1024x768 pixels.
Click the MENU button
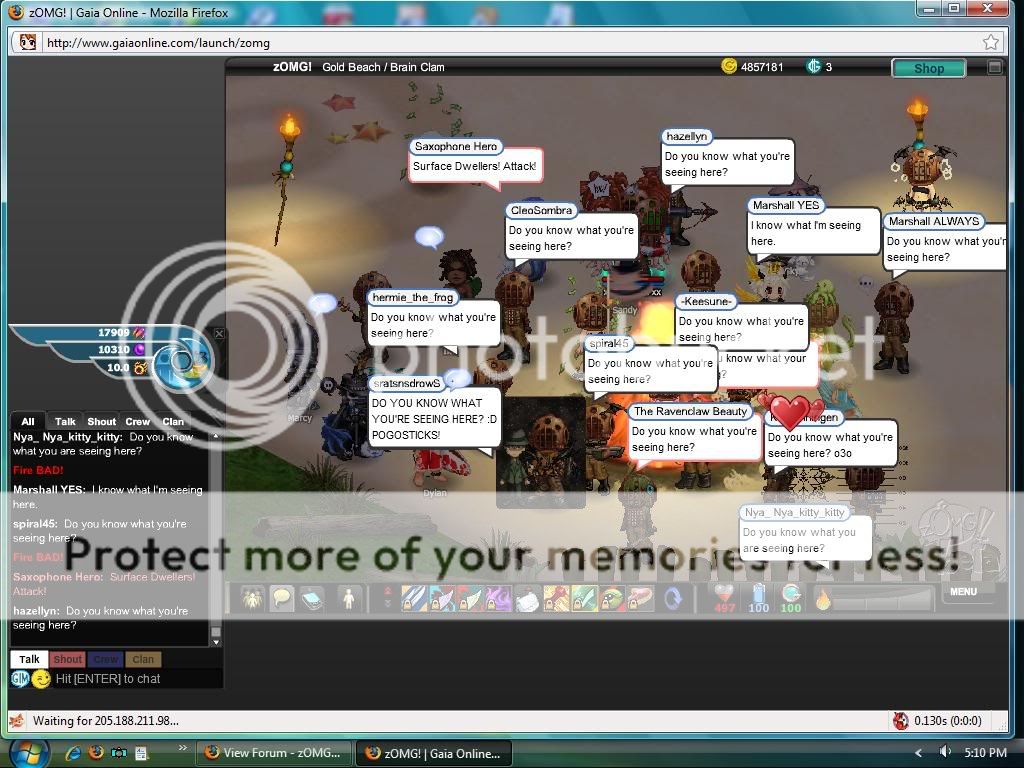963,591
